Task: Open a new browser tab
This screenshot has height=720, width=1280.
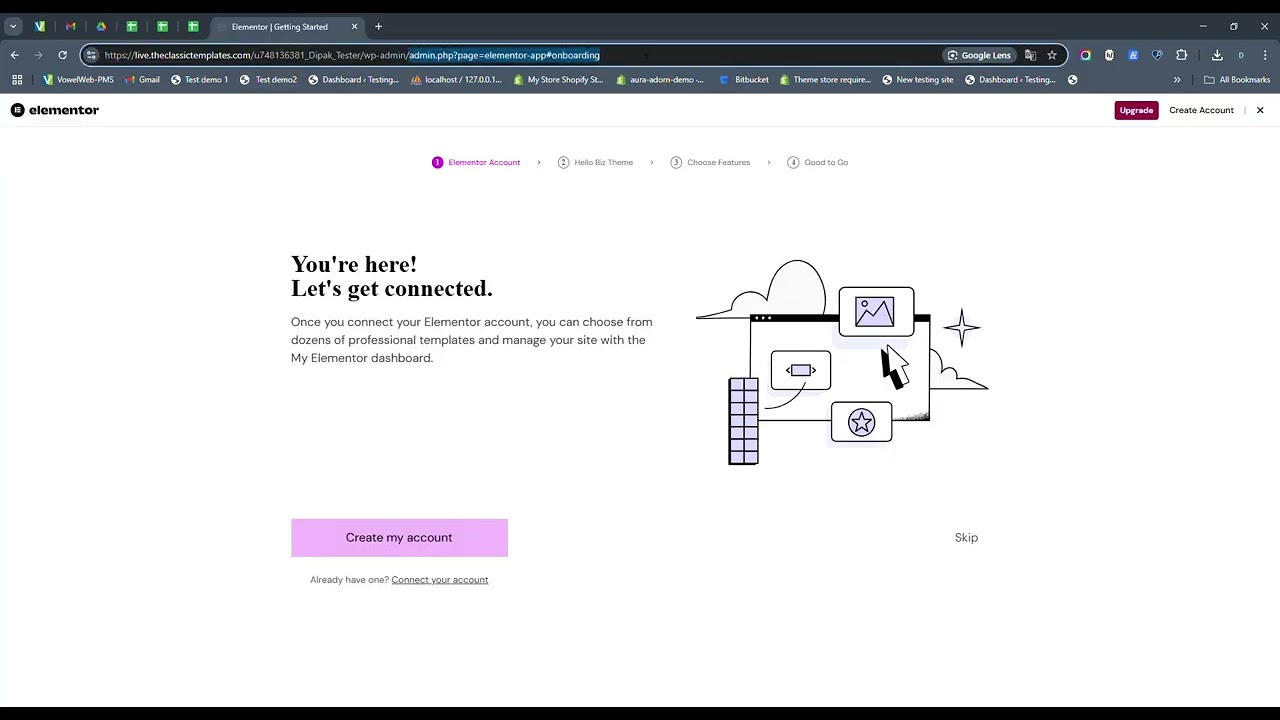Action: click(378, 27)
